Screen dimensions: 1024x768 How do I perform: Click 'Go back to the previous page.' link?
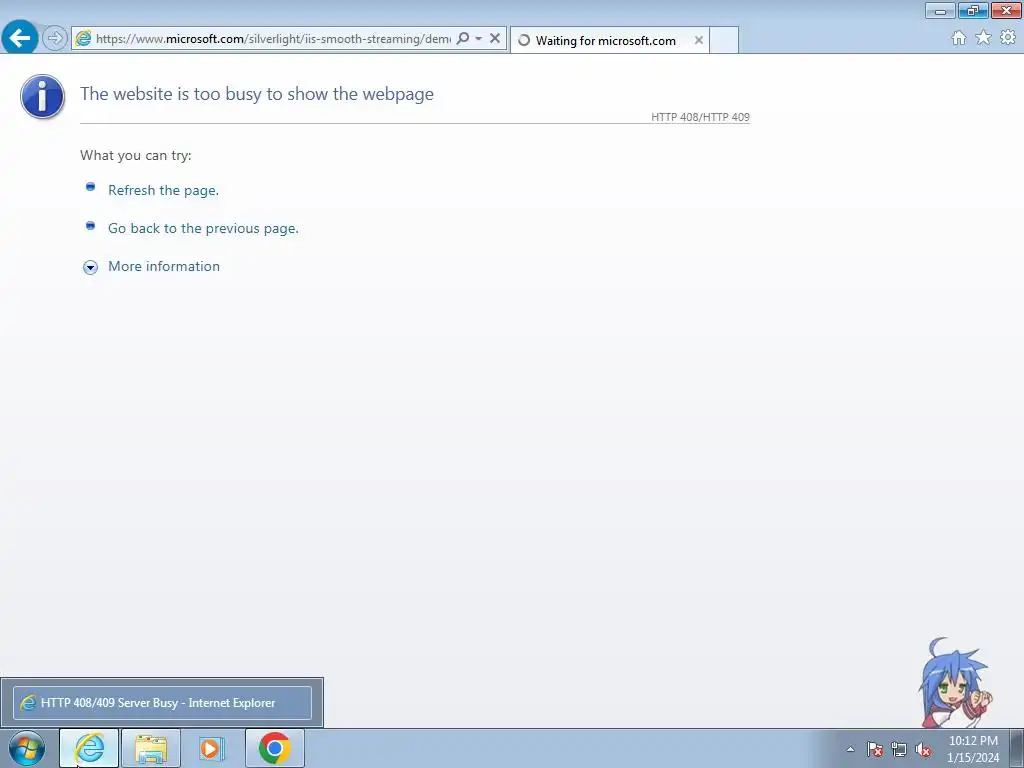pos(203,228)
